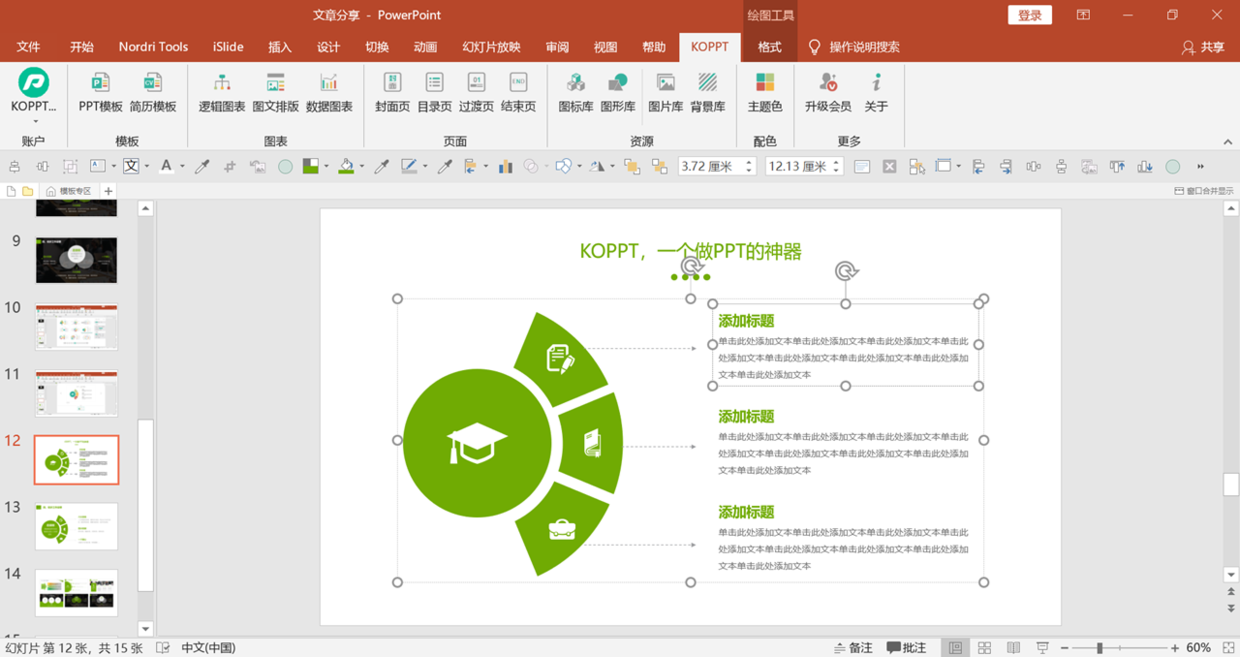
Task: Click the align top icon
Action: coord(1117,166)
